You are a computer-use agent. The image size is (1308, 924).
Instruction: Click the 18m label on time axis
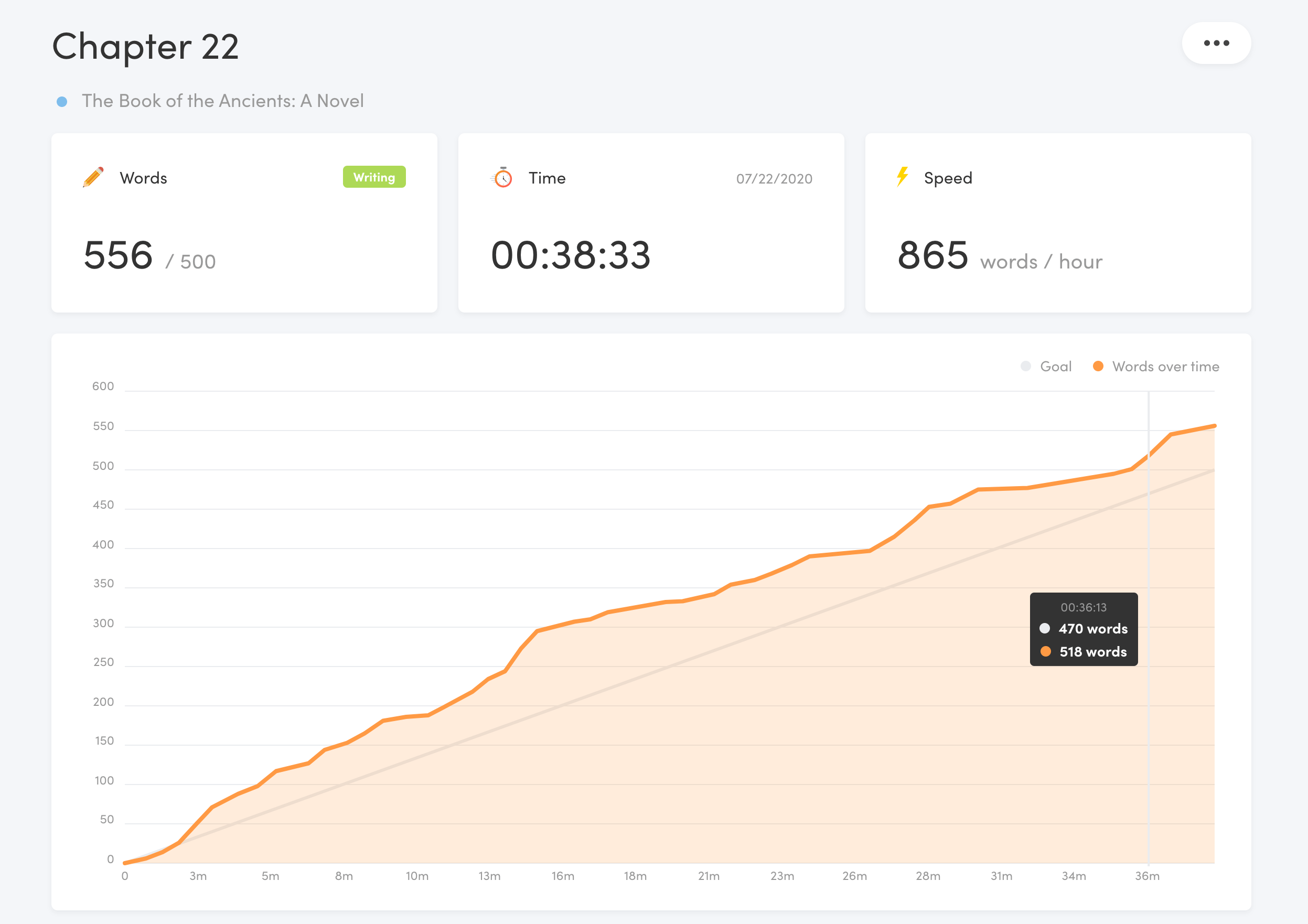635,876
